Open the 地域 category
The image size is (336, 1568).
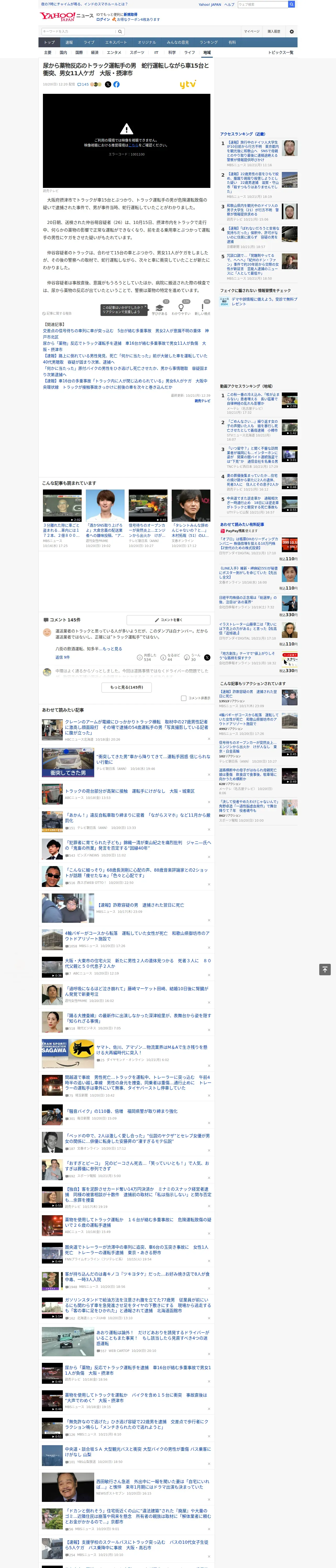tap(207, 52)
